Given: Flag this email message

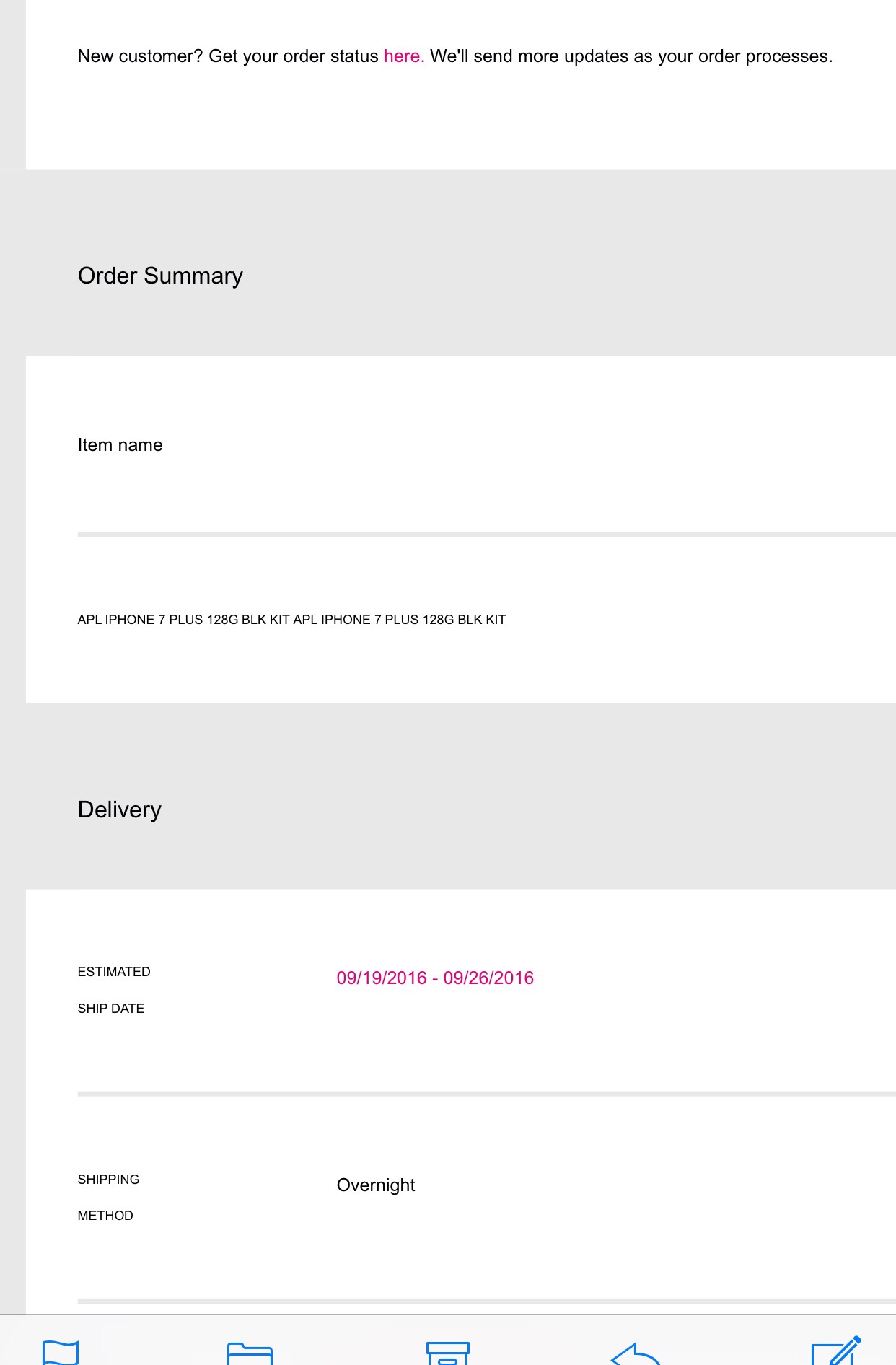Looking at the screenshot, I should (61, 1351).
